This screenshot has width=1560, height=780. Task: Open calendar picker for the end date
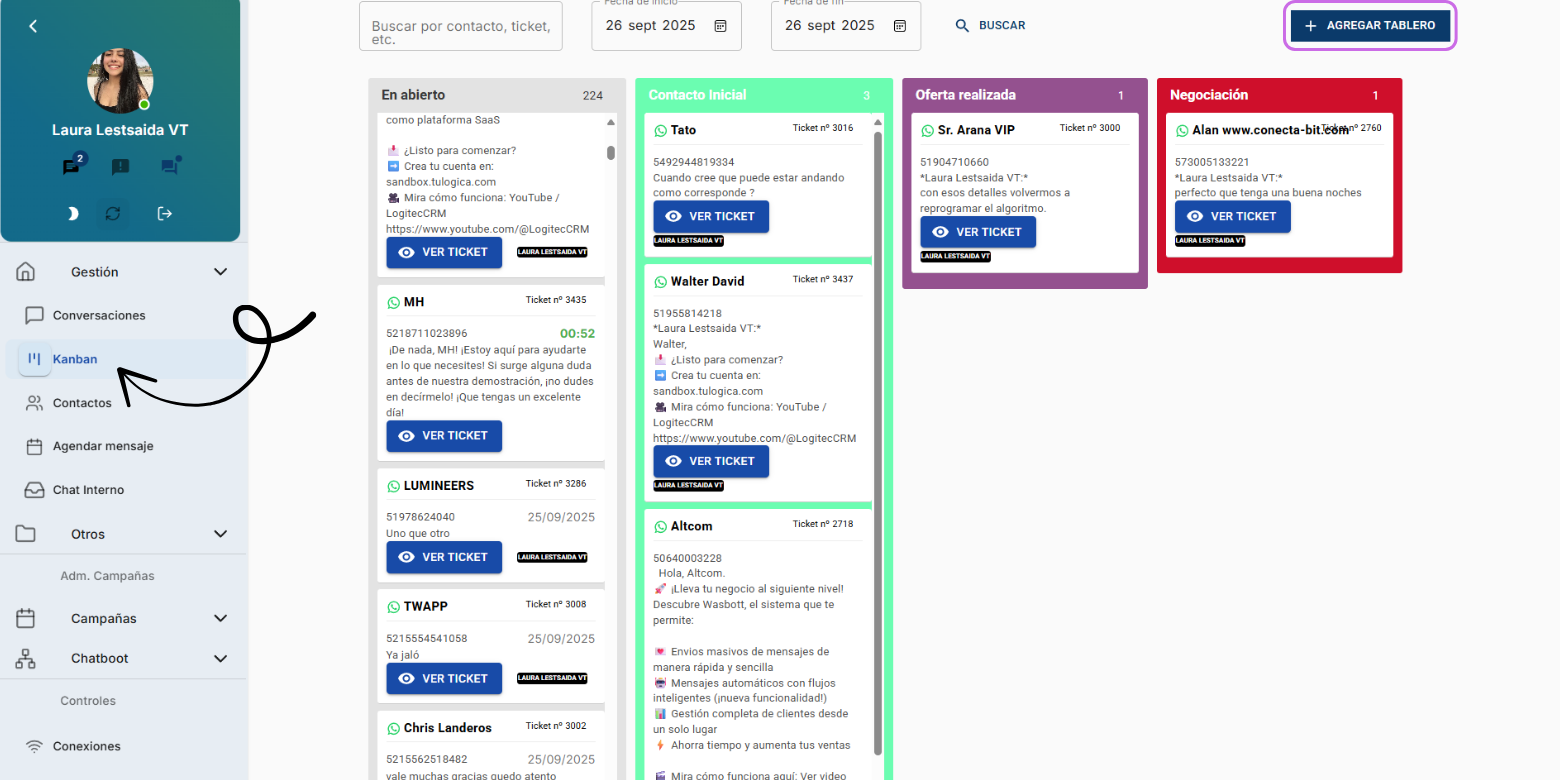[900, 26]
